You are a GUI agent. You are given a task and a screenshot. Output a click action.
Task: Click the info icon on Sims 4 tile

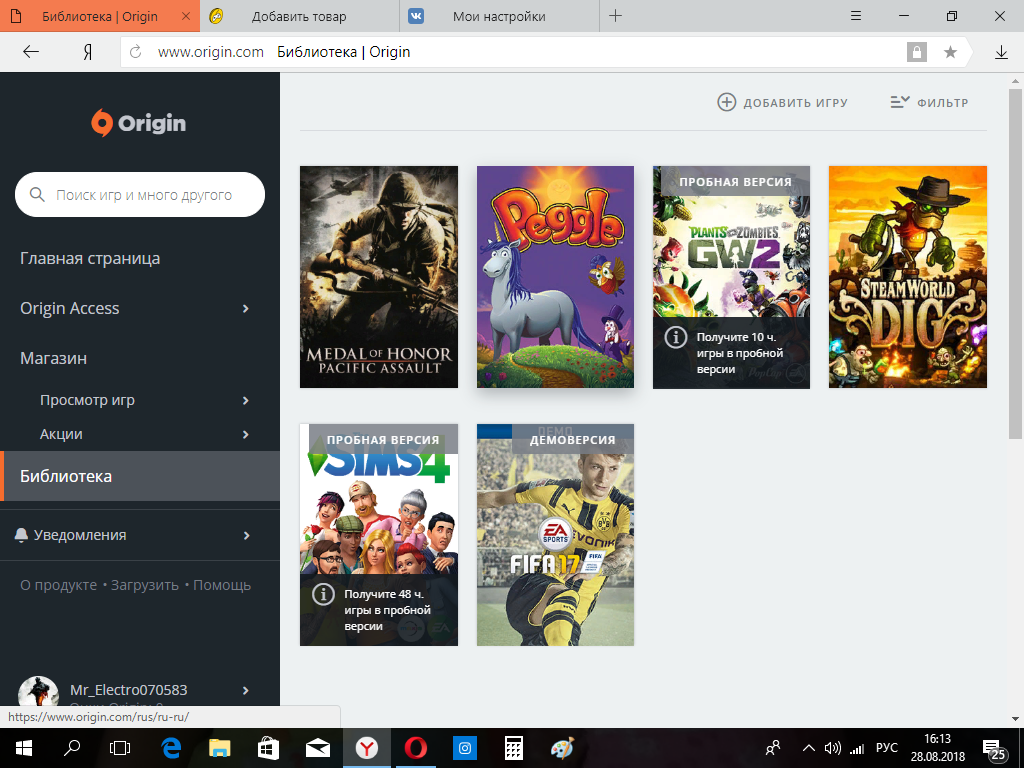323,594
